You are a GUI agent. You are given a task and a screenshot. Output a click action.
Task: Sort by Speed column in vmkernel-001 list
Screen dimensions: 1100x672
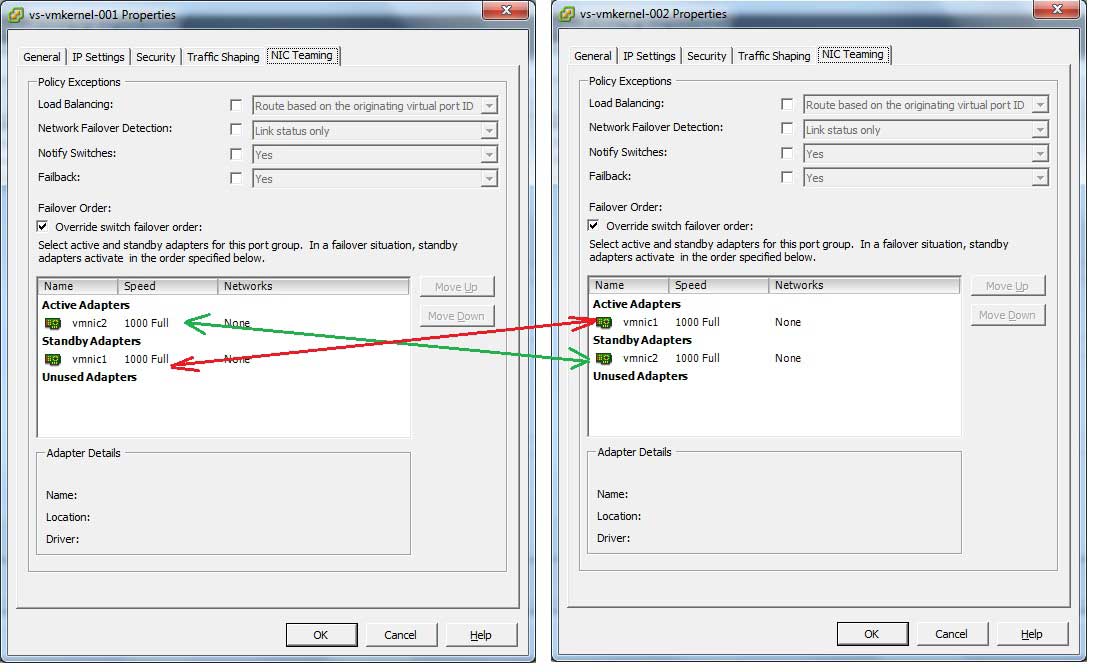tap(168, 286)
